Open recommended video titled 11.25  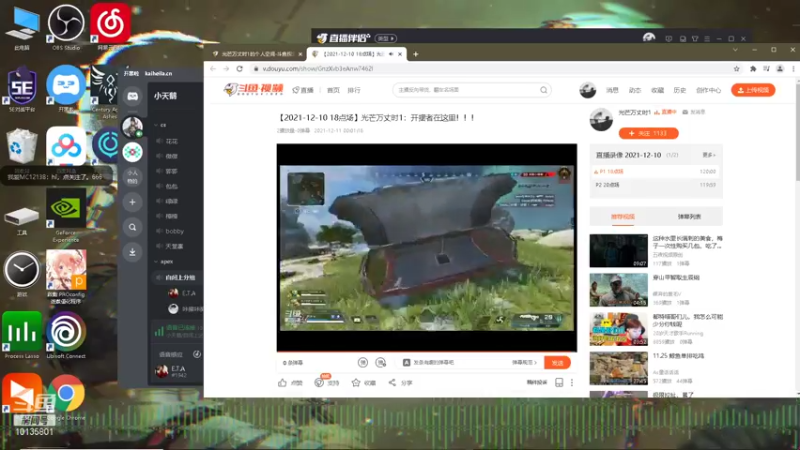tap(679, 356)
